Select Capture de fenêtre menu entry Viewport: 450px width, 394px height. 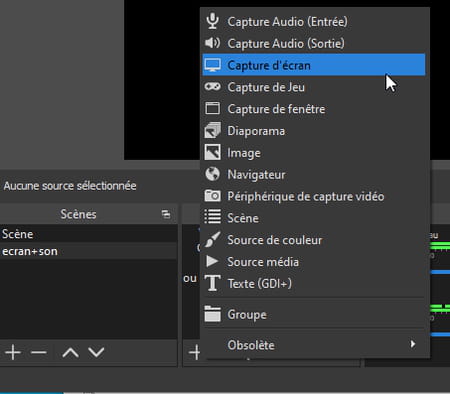(314, 109)
